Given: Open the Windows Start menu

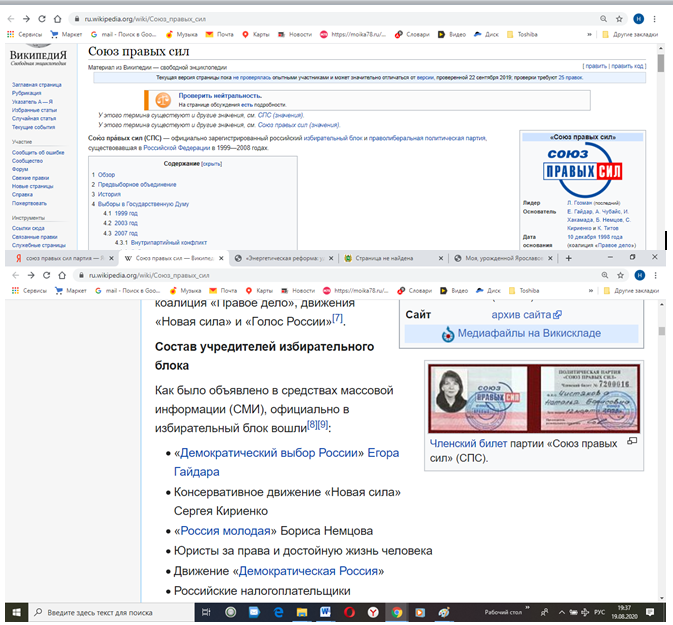Looking at the screenshot, I should [x=16, y=612].
